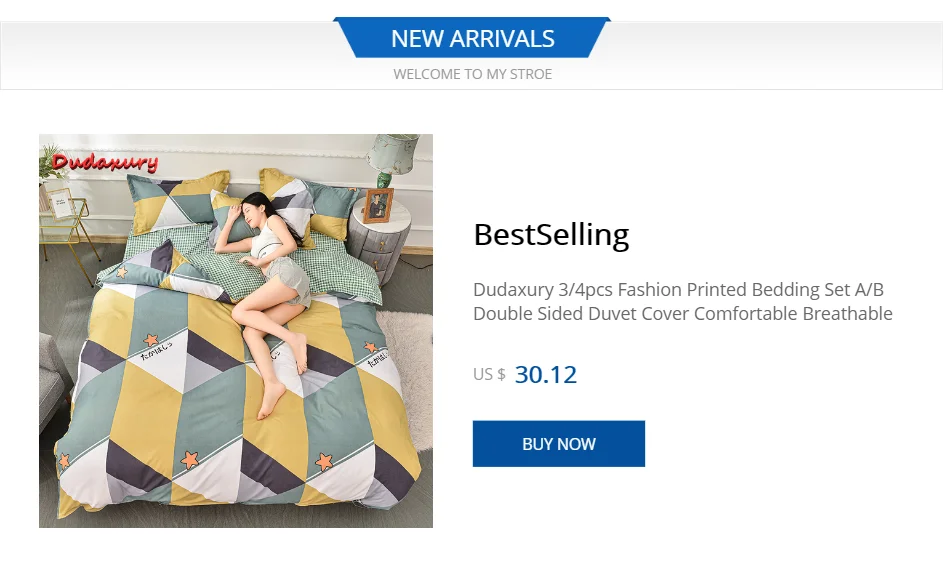Click the red Dudaxury watermark logo
This screenshot has width=943, height=574.
click(104, 162)
